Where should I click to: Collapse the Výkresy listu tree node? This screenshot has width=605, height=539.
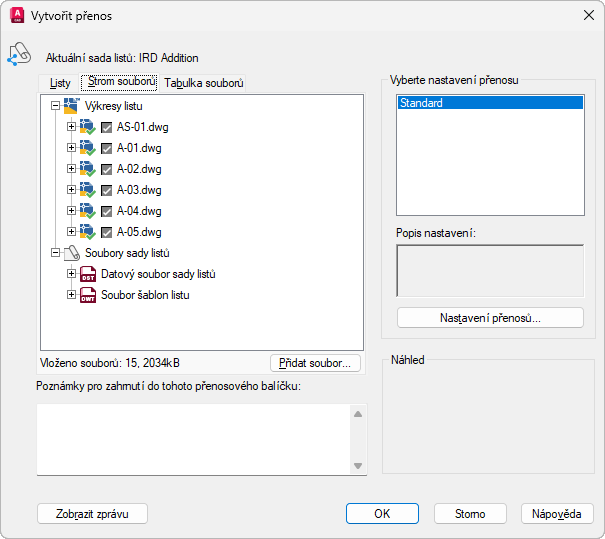[x=55, y=105]
